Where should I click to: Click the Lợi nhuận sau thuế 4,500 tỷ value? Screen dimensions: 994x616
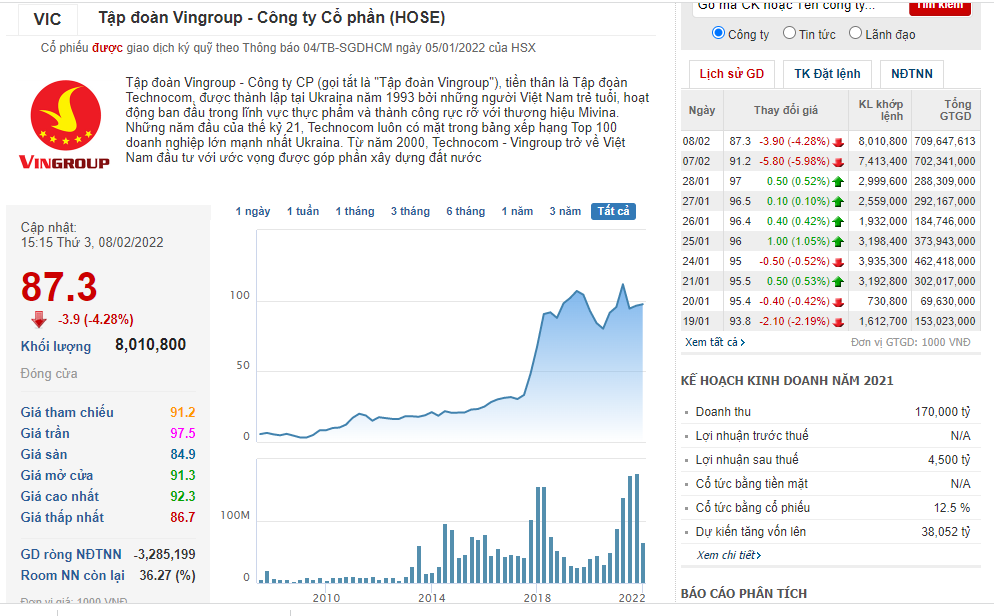pos(949,460)
